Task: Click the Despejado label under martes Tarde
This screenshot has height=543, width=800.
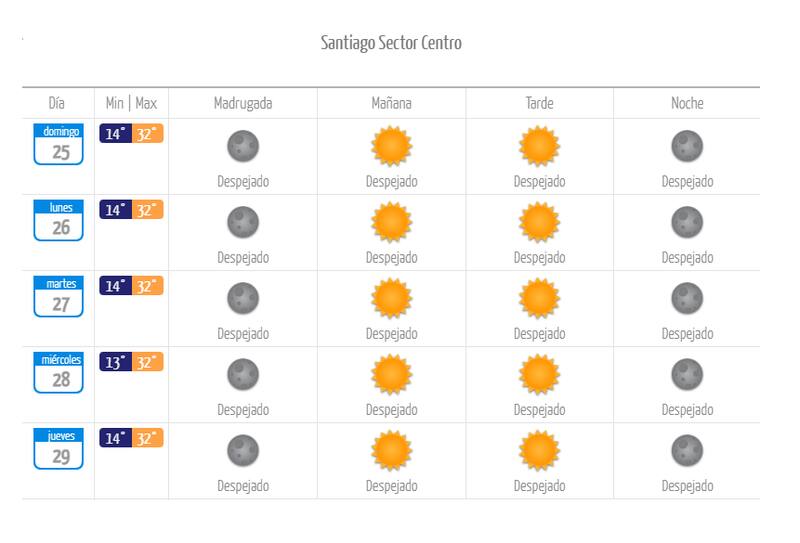Action: coord(539,334)
